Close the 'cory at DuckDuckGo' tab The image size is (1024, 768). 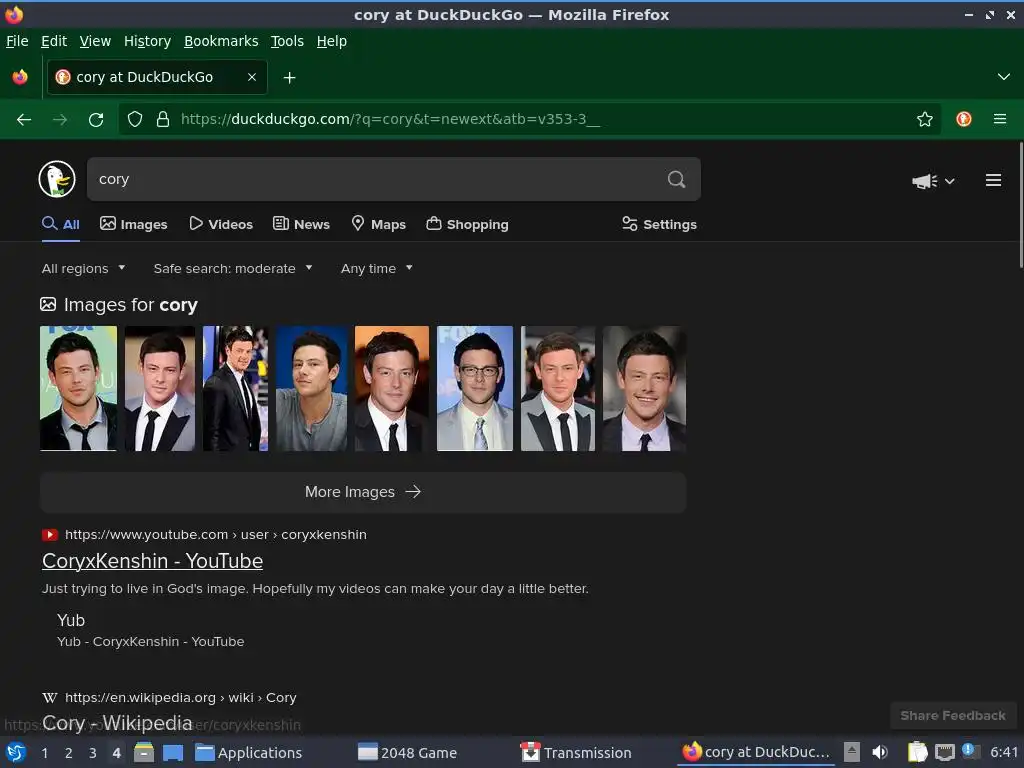pyautogui.click(x=251, y=77)
